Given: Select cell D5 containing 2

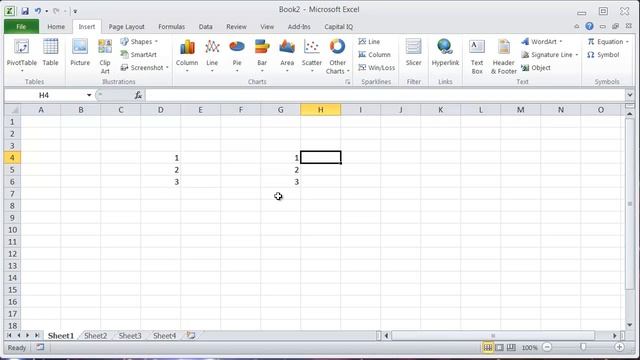Looking at the screenshot, I should click(x=161, y=170).
